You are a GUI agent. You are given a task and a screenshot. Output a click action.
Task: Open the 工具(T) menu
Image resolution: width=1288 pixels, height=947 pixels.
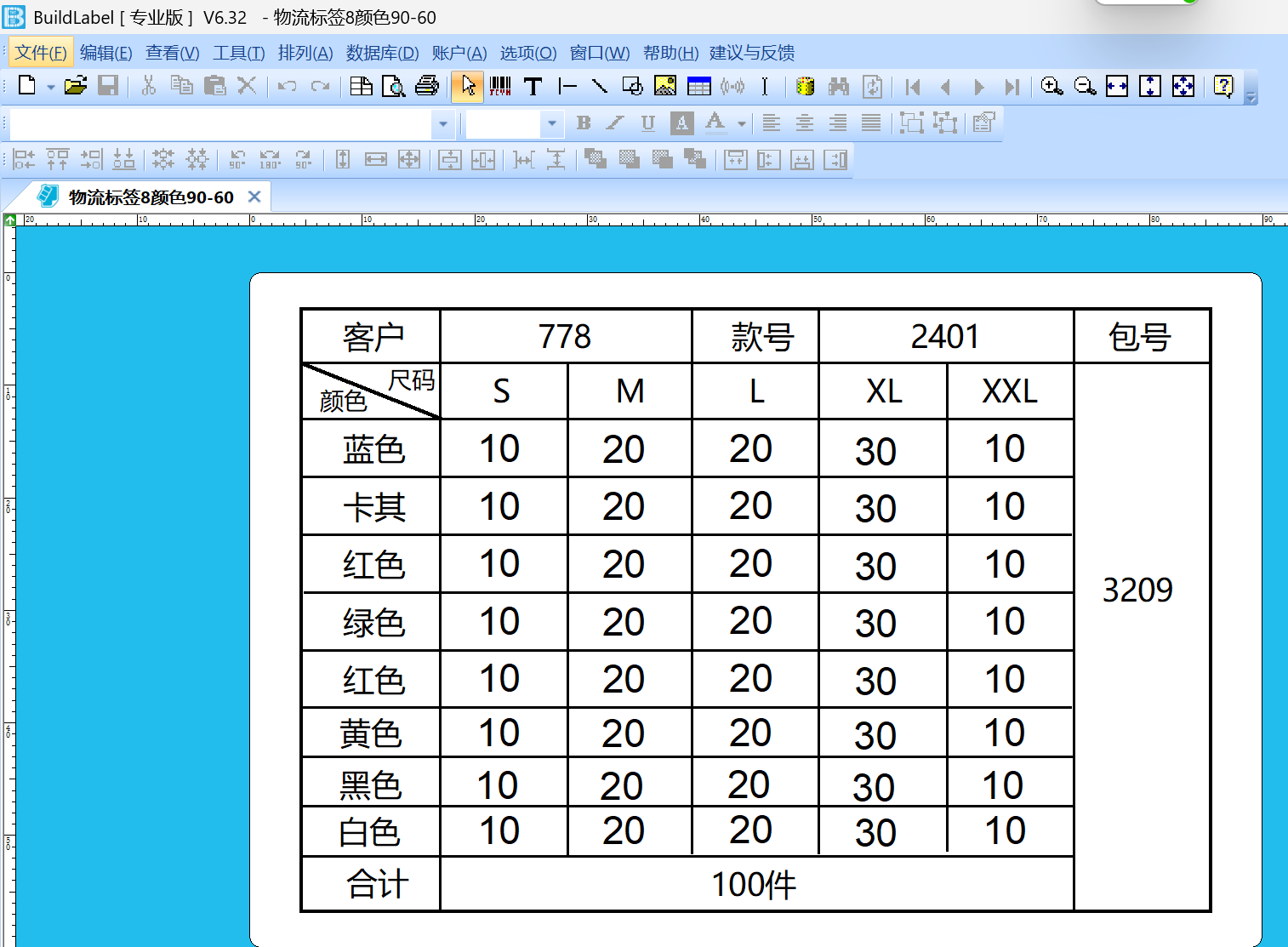(x=239, y=53)
